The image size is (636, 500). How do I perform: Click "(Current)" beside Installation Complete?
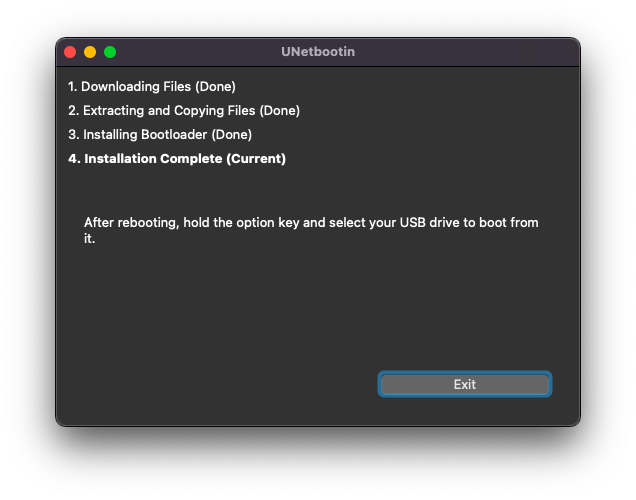(256, 159)
